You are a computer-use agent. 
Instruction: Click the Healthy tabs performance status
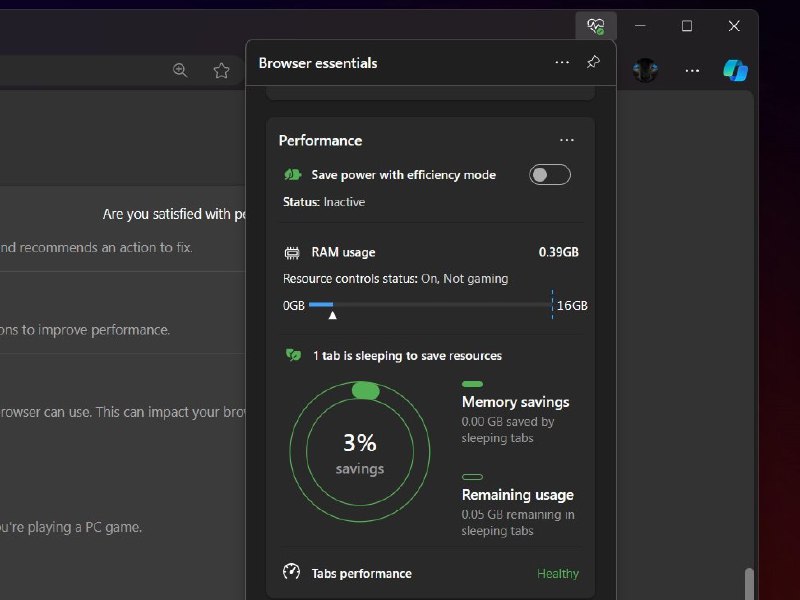557,574
